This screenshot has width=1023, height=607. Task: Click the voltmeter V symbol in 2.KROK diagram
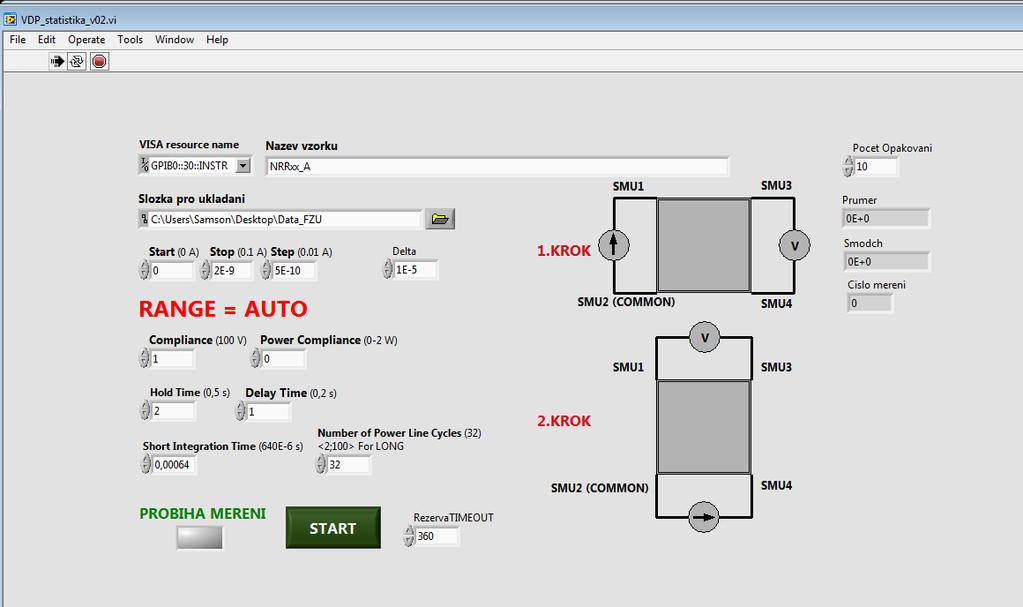coord(704,337)
